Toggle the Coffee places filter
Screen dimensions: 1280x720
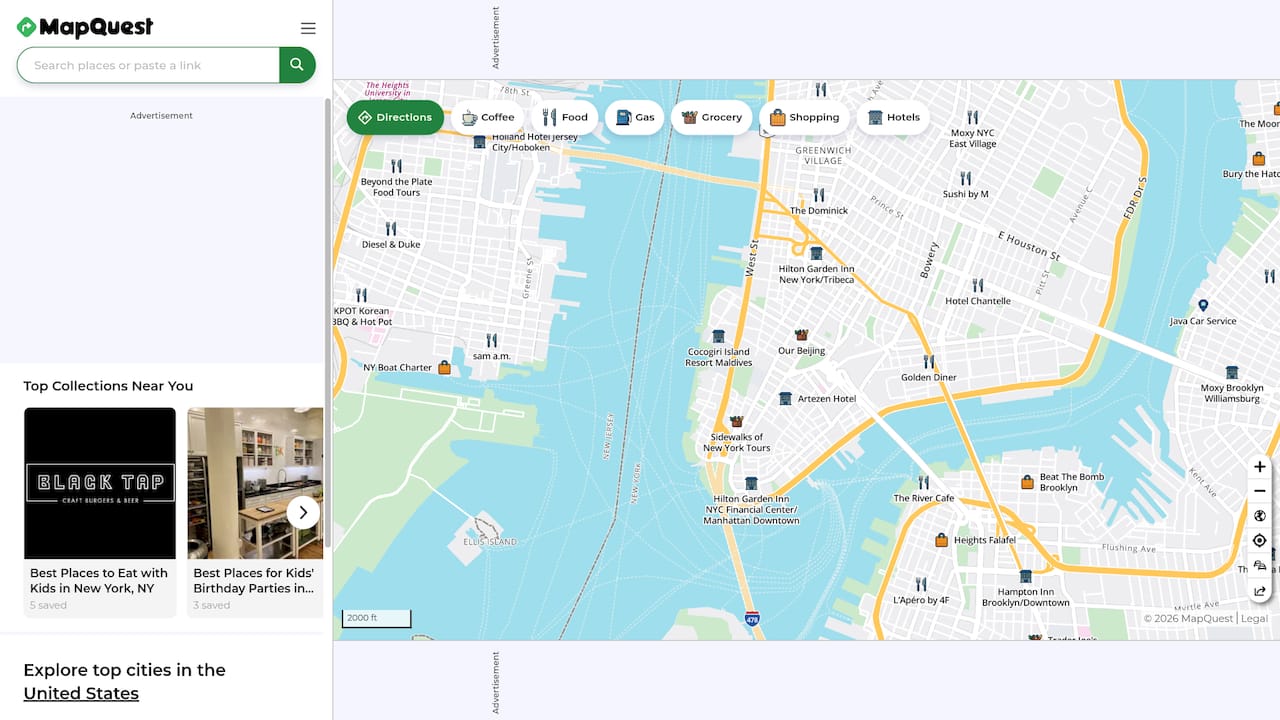click(x=487, y=117)
